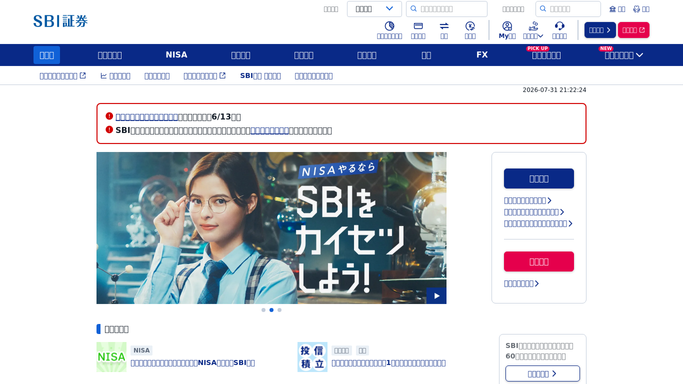This screenshot has height=384, width=683.
Task: Expand the hand-with-coins services menu
Action: click(x=533, y=30)
